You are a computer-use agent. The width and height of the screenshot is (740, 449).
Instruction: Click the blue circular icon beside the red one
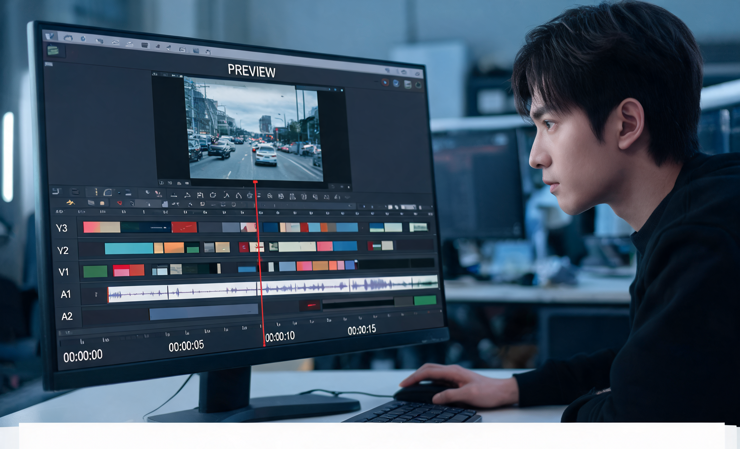click(x=396, y=84)
